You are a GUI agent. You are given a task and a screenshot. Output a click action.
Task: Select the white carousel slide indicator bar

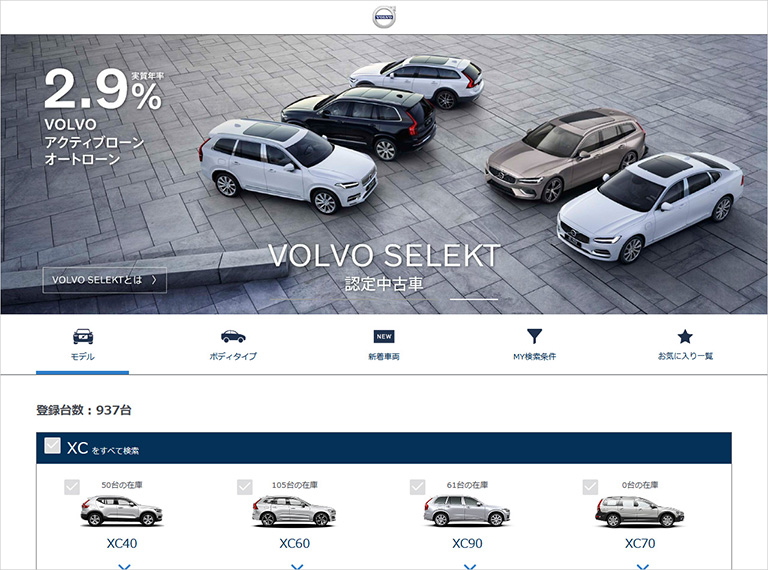point(474,299)
